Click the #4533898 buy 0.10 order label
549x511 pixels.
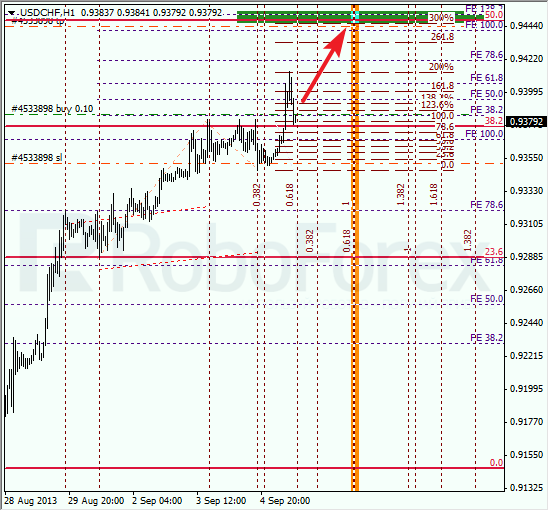[x=53, y=109]
